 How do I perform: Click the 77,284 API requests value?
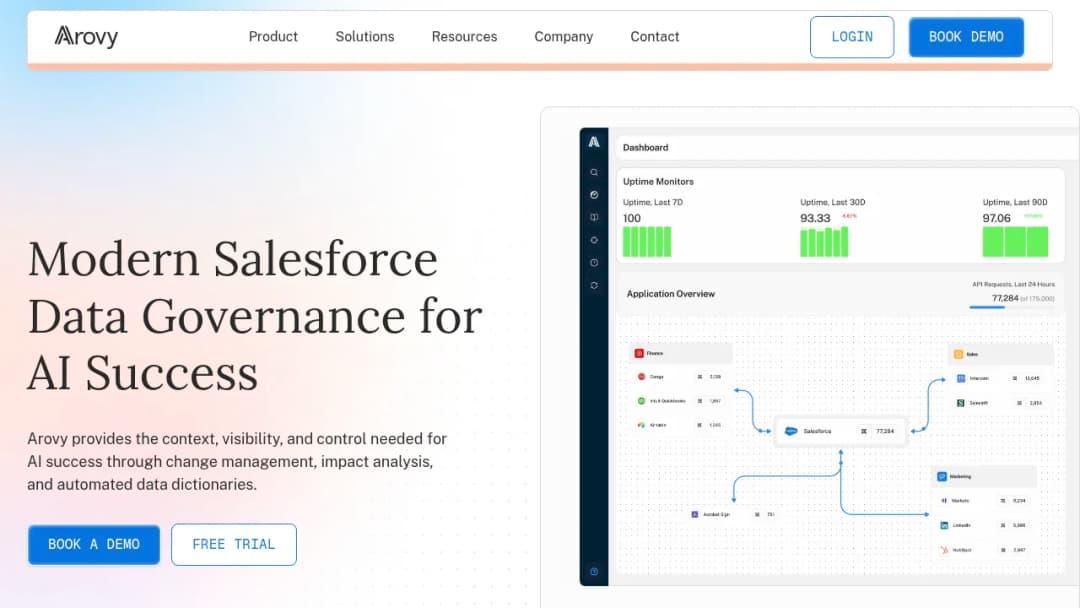tap(1005, 298)
